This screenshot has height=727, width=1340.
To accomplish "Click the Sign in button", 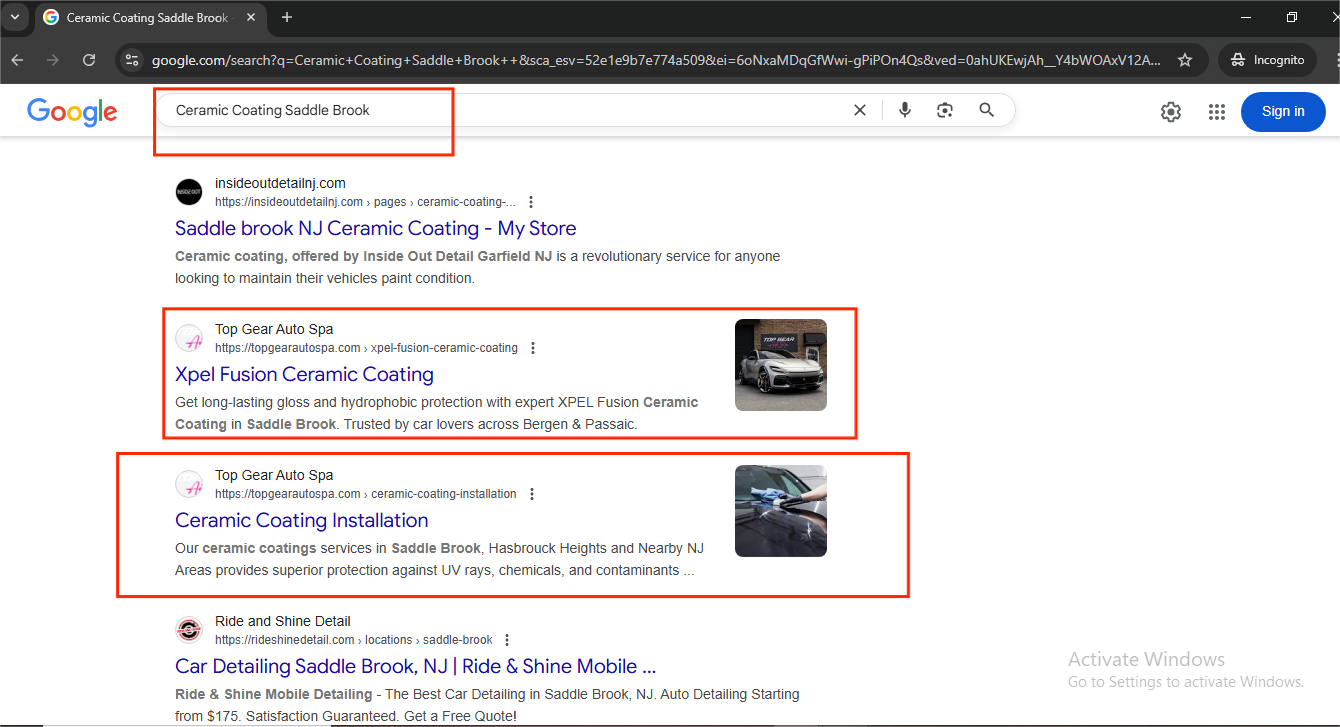I will click(x=1282, y=112).
